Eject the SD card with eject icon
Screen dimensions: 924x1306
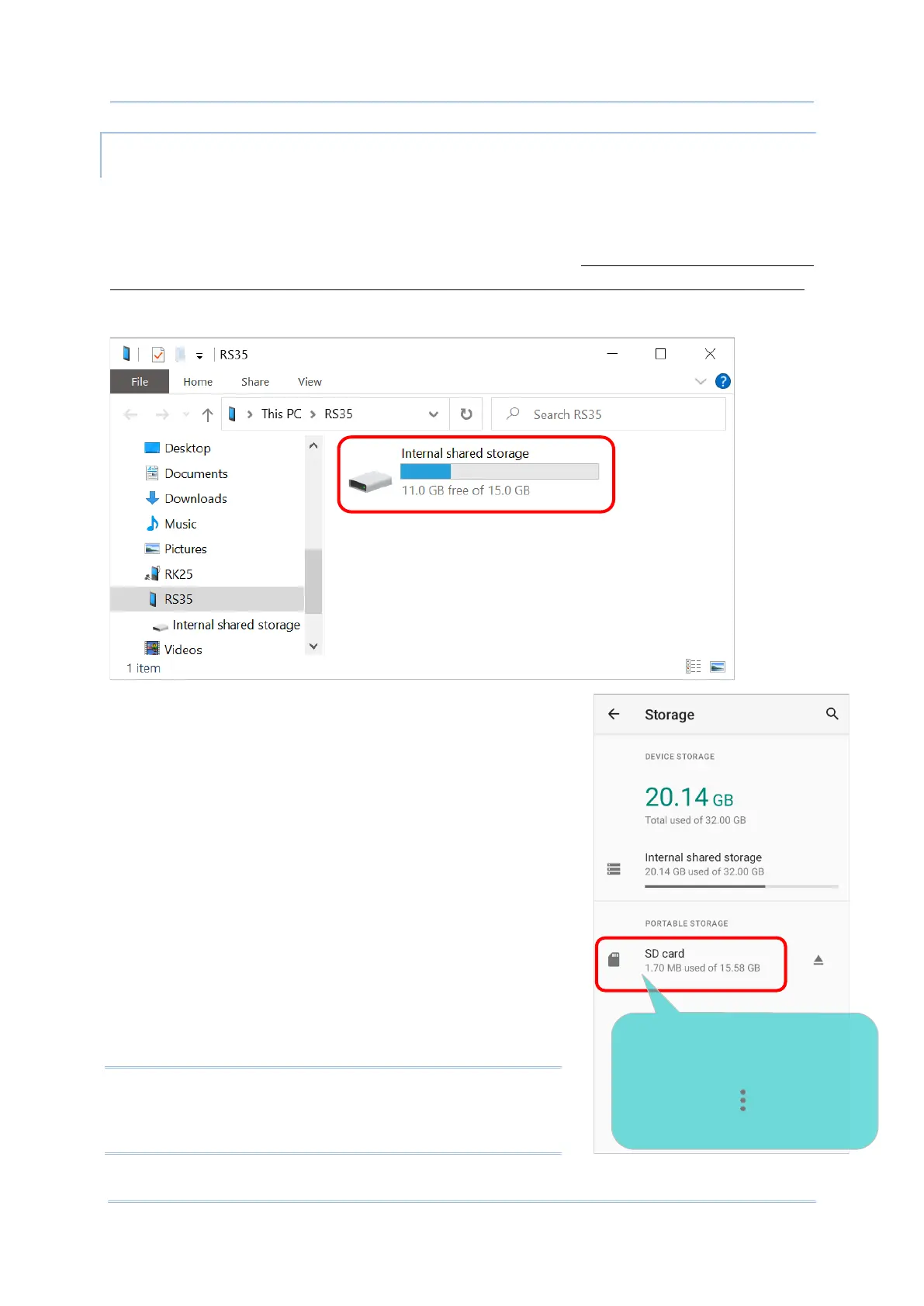(x=818, y=961)
